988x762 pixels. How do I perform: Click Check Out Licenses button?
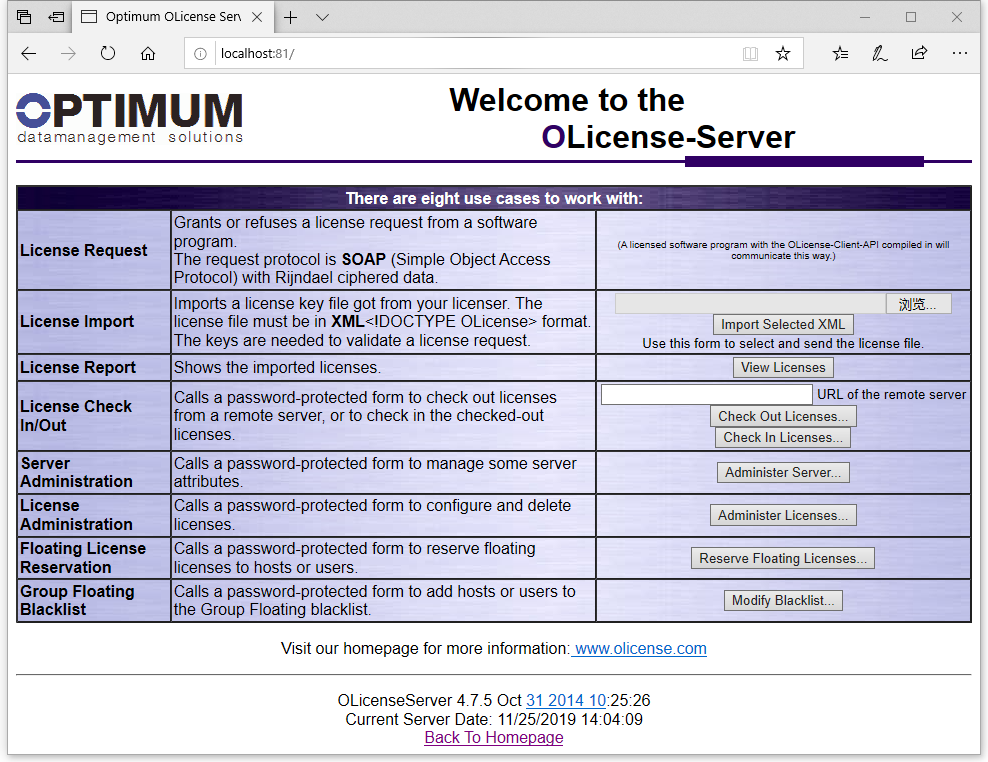click(783, 416)
